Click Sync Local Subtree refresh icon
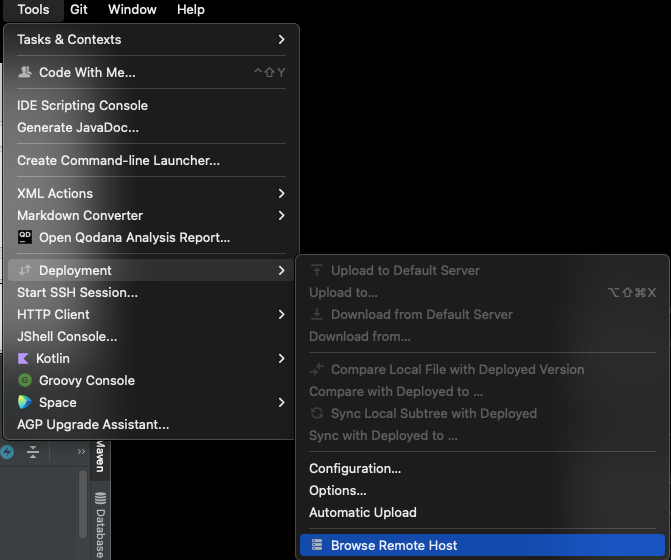Image resolution: width=671 pixels, height=560 pixels. point(317,413)
